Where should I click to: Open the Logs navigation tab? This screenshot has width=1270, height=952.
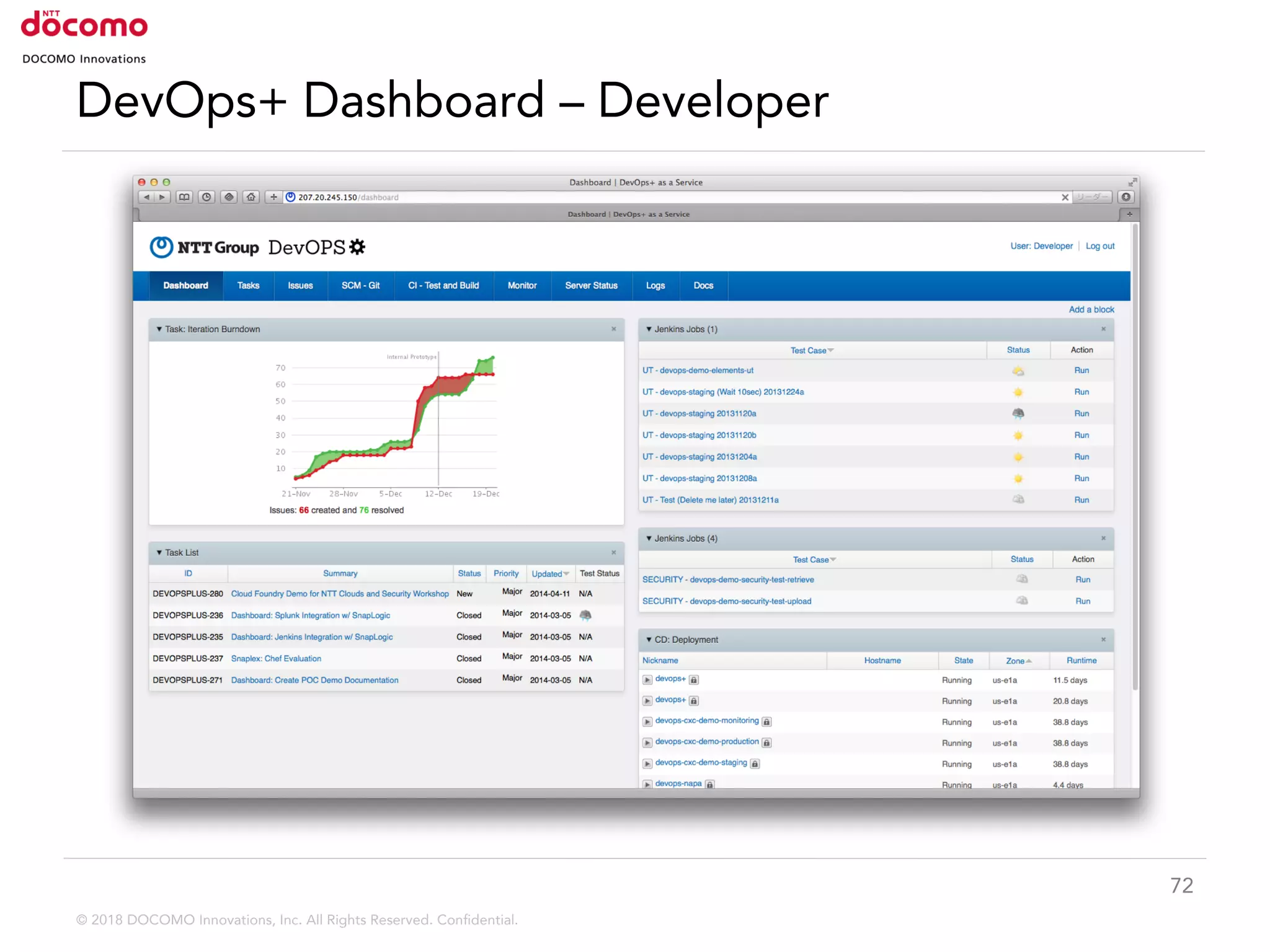(655, 286)
